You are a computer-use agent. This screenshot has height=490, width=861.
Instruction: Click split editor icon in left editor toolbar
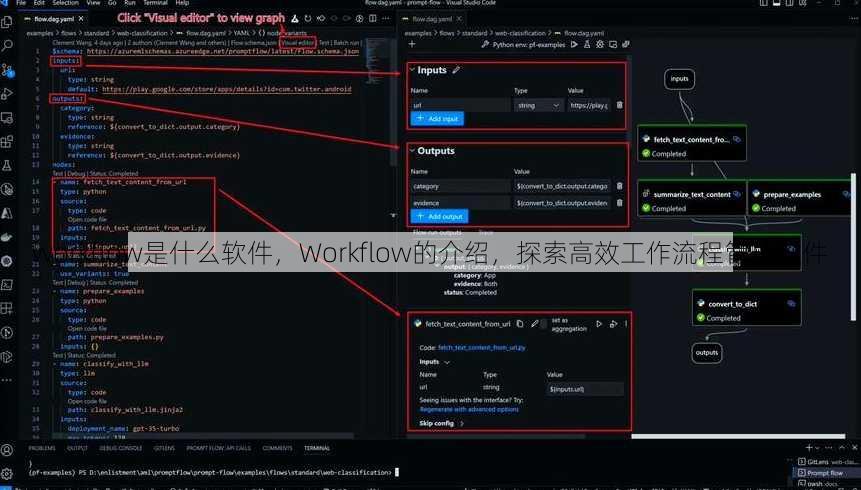click(x=373, y=19)
